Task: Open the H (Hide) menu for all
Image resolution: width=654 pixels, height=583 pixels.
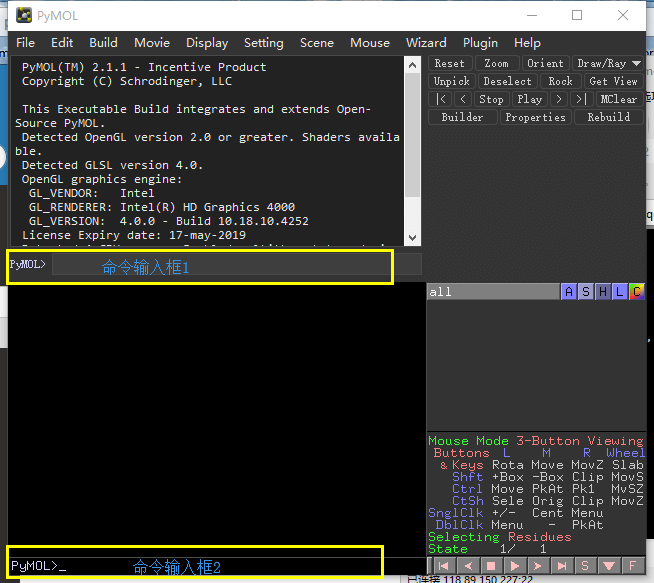Action: point(603,292)
